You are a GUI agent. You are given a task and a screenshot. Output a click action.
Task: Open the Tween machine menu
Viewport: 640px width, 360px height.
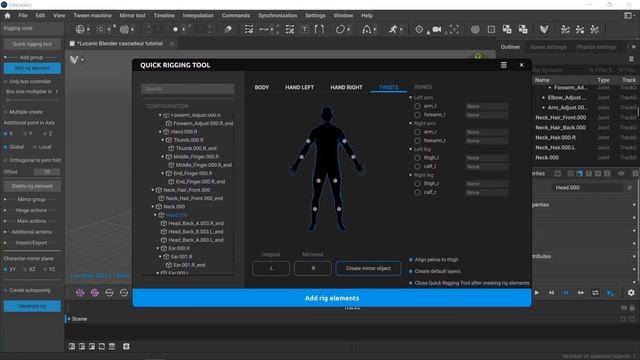tap(92, 16)
